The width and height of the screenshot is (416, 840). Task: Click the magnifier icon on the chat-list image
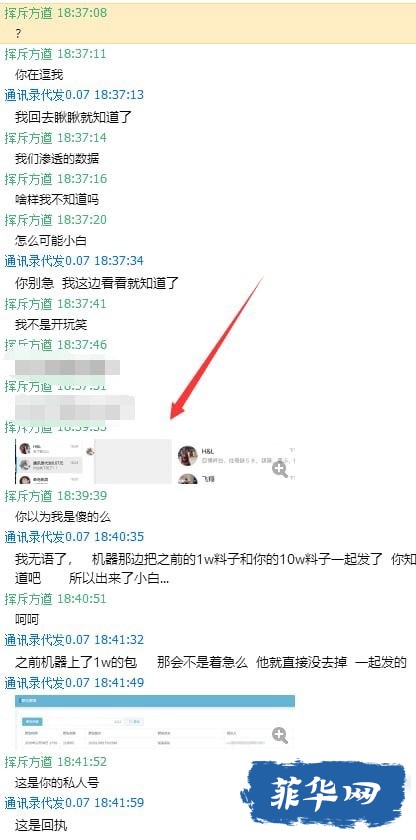pyautogui.click(x=280, y=469)
